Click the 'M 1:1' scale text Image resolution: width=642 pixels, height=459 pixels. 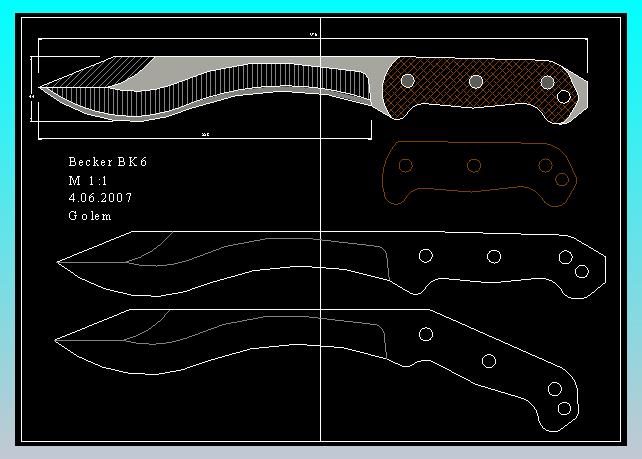(x=88, y=181)
